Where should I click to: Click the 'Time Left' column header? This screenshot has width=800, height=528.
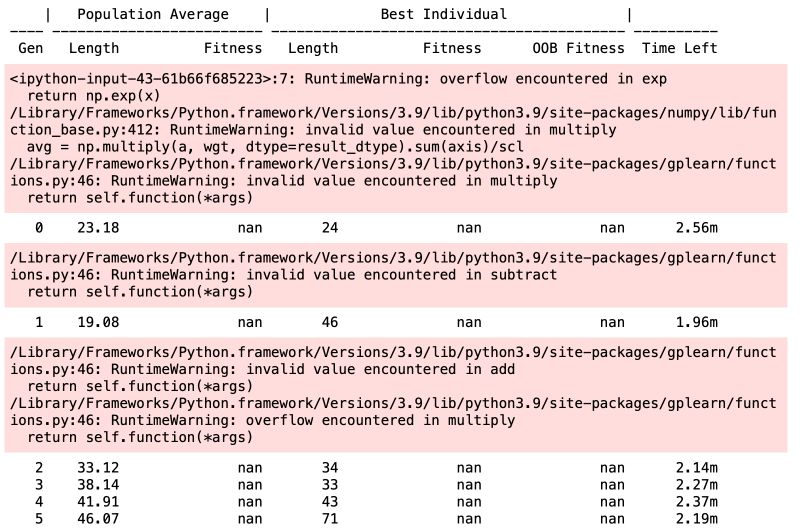coord(679,48)
